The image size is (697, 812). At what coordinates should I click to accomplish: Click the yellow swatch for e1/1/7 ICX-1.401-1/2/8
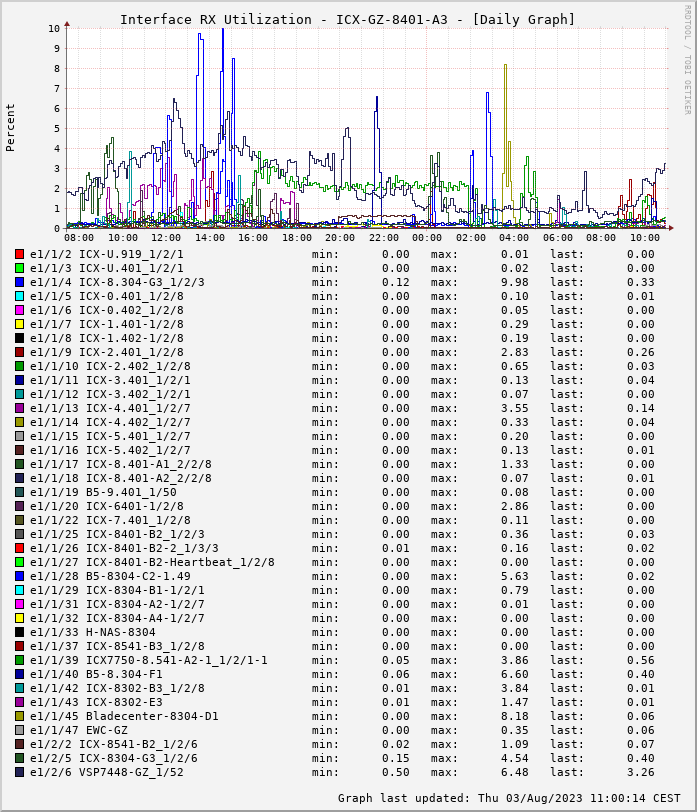(x=20, y=324)
